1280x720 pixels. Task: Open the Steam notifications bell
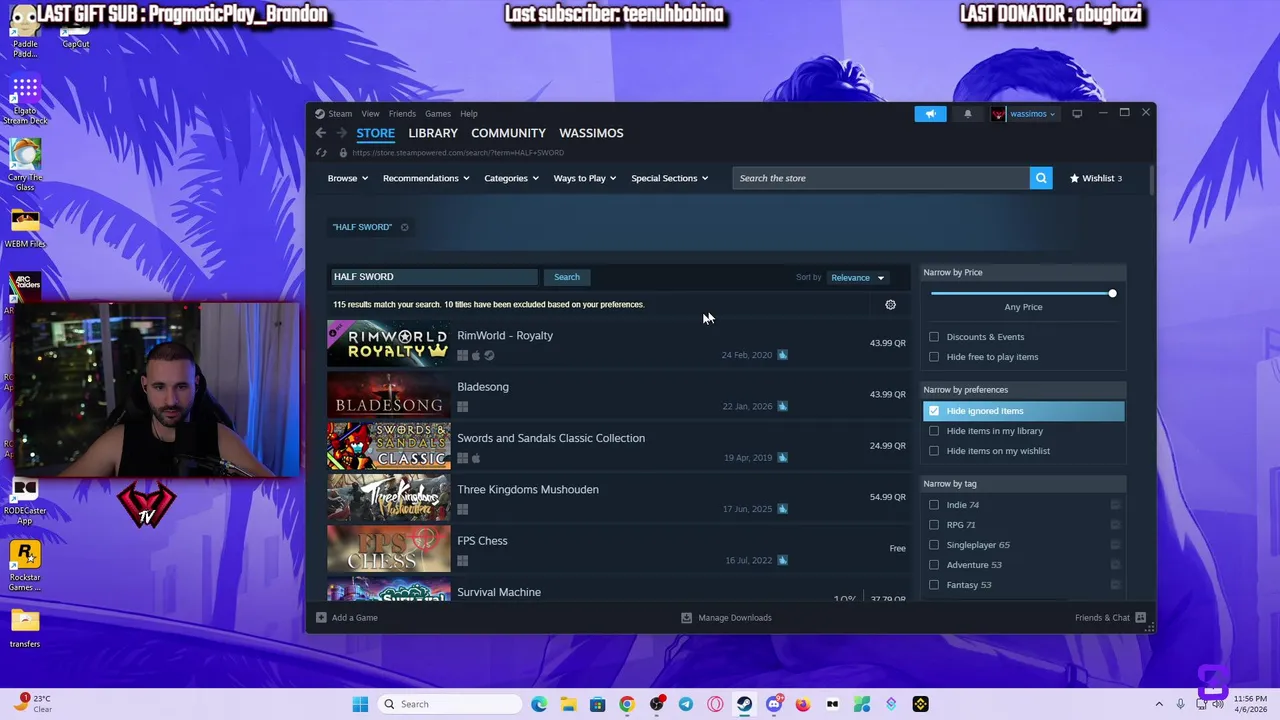[x=967, y=114]
